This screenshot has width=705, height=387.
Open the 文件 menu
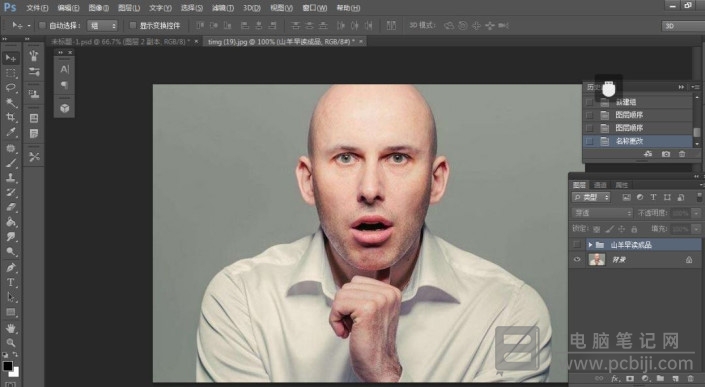pyautogui.click(x=37, y=8)
